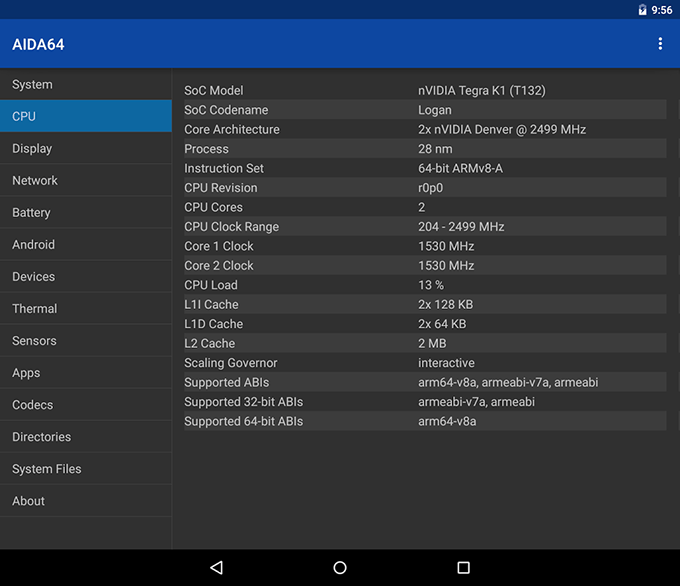Image resolution: width=680 pixels, height=586 pixels.
Task: Tap the Android back navigation button
Action: (216, 567)
